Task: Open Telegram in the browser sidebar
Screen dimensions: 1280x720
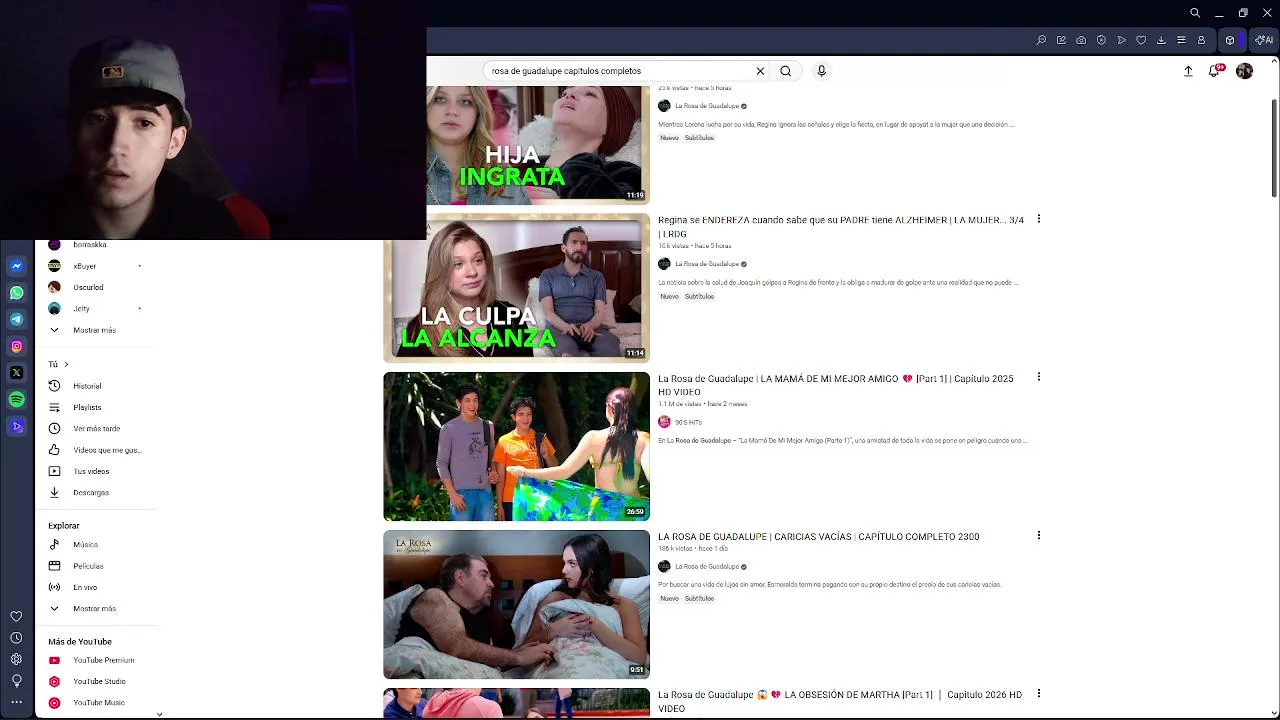Action: point(16,319)
